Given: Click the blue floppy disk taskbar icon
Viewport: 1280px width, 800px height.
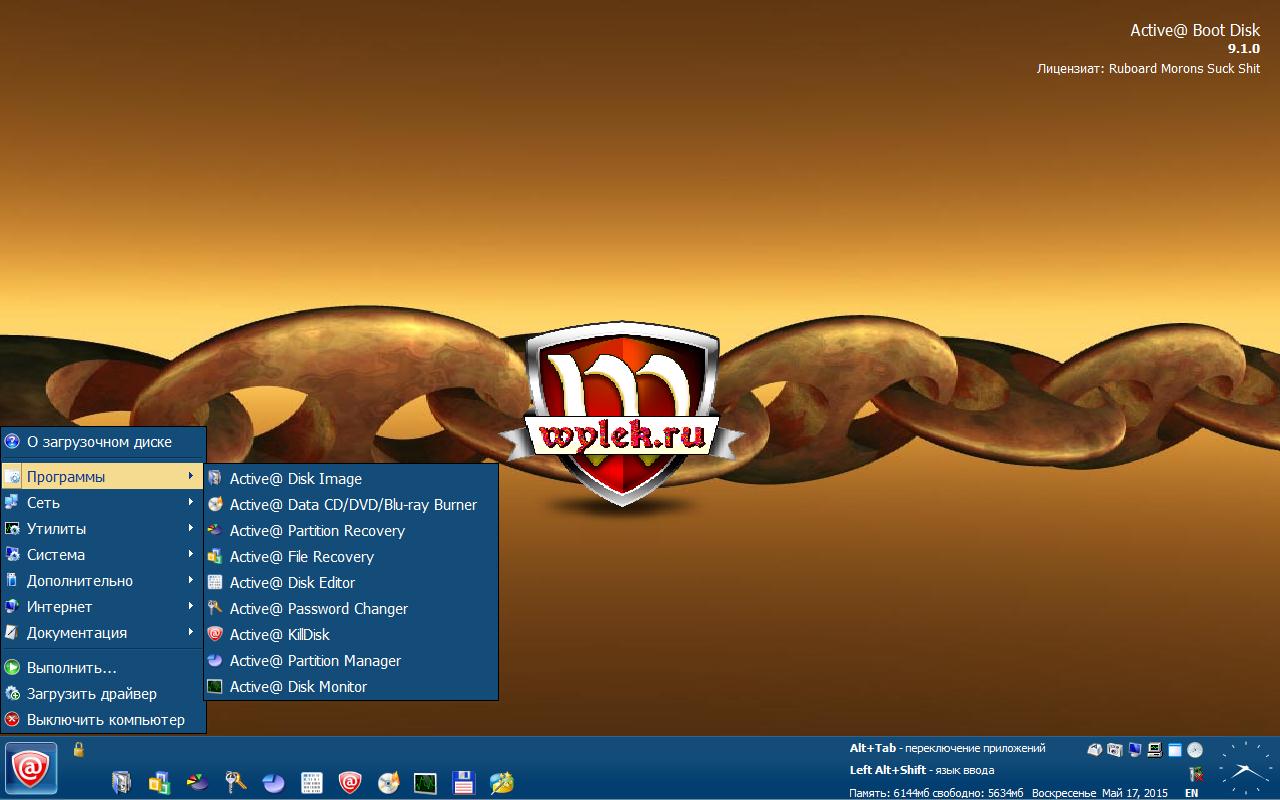Looking at the screenshot, I should click(463, 782).
